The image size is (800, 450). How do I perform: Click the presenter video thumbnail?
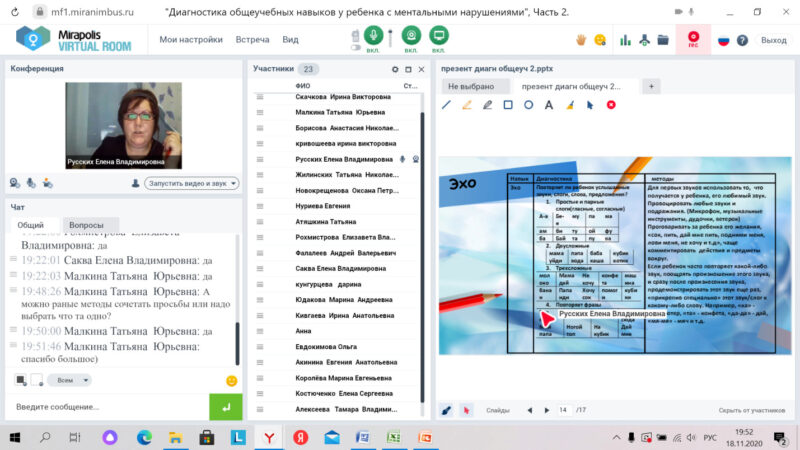(123, 126)
